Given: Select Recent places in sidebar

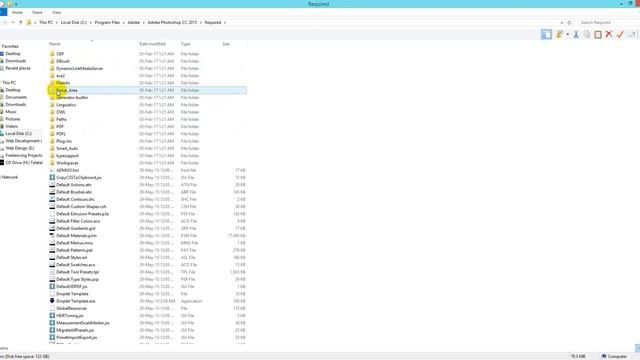Looking at the screenshot, I should (18, 68).
